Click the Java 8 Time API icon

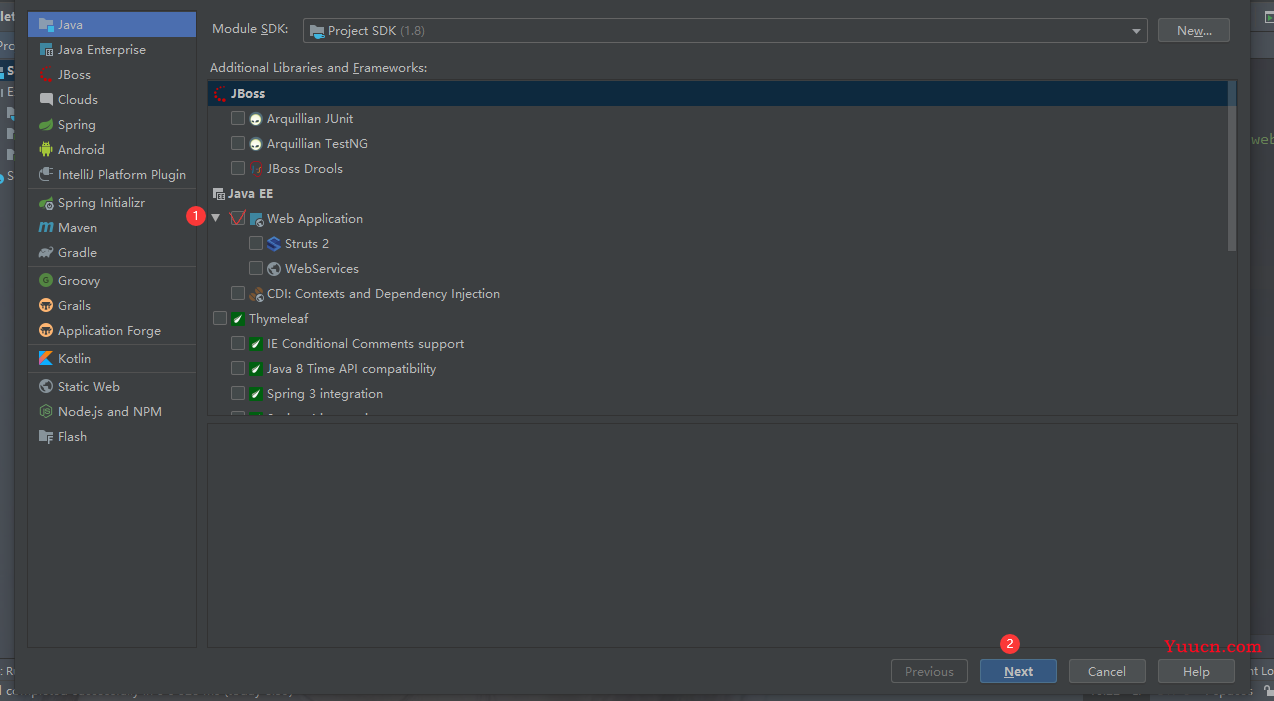[x=256, y=368]
